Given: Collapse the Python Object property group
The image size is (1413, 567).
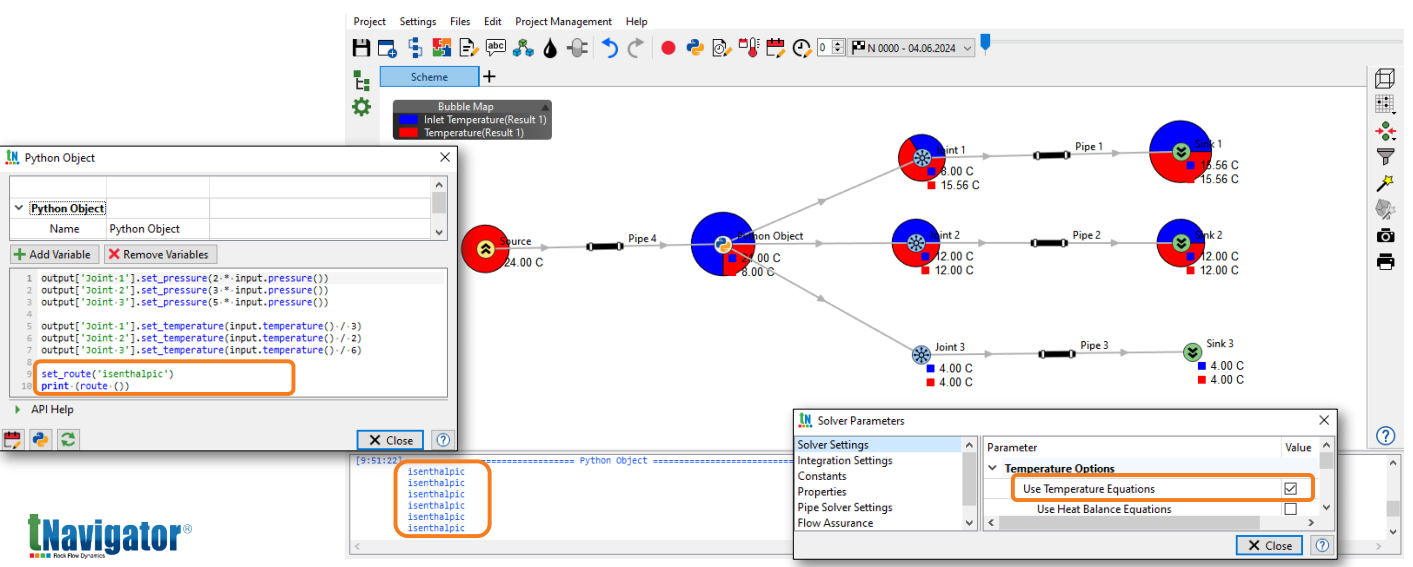Looking at the screenshot, I should click(18, 208).
